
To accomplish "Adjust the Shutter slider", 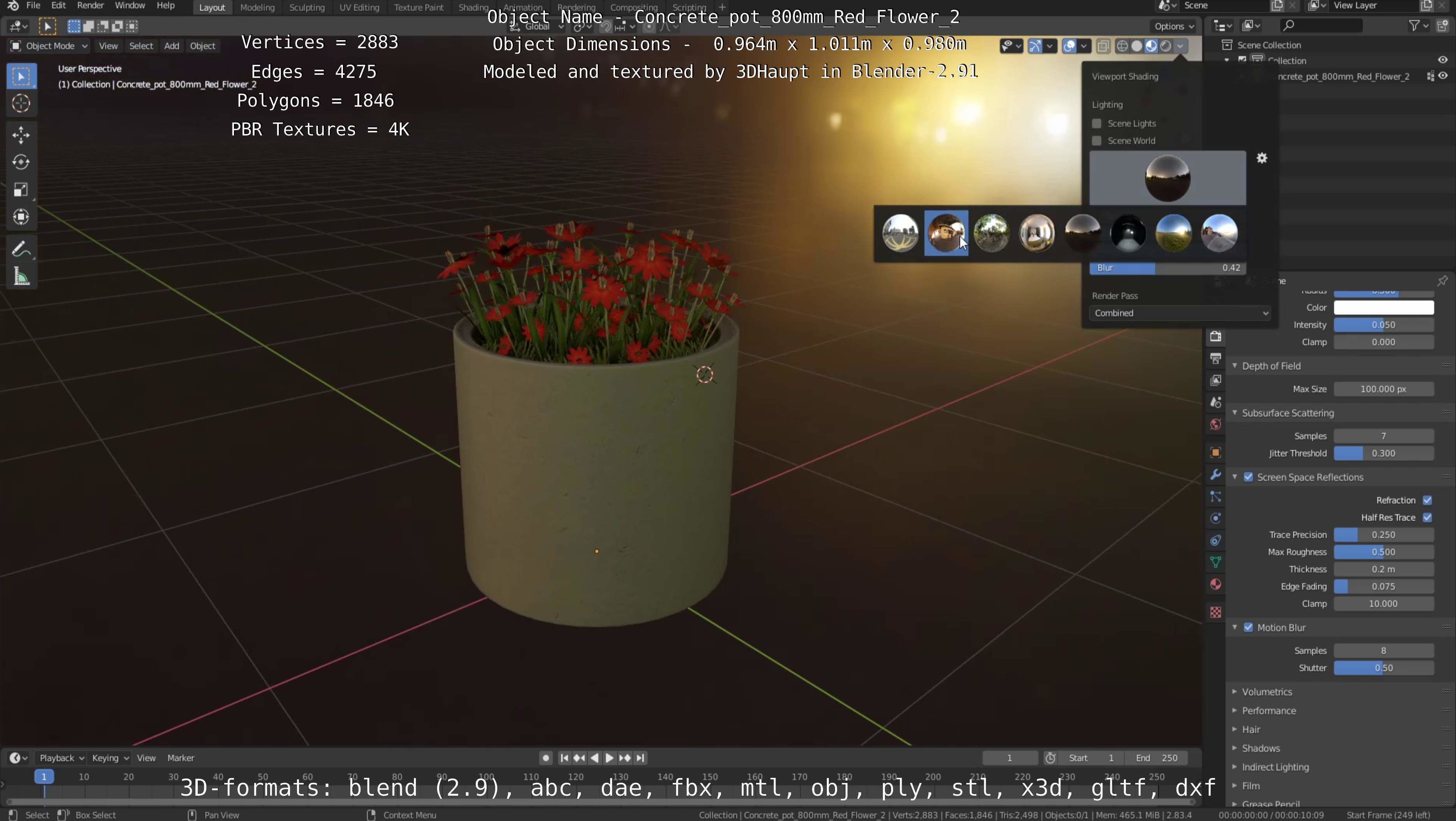I will [x=1384, y=668].
